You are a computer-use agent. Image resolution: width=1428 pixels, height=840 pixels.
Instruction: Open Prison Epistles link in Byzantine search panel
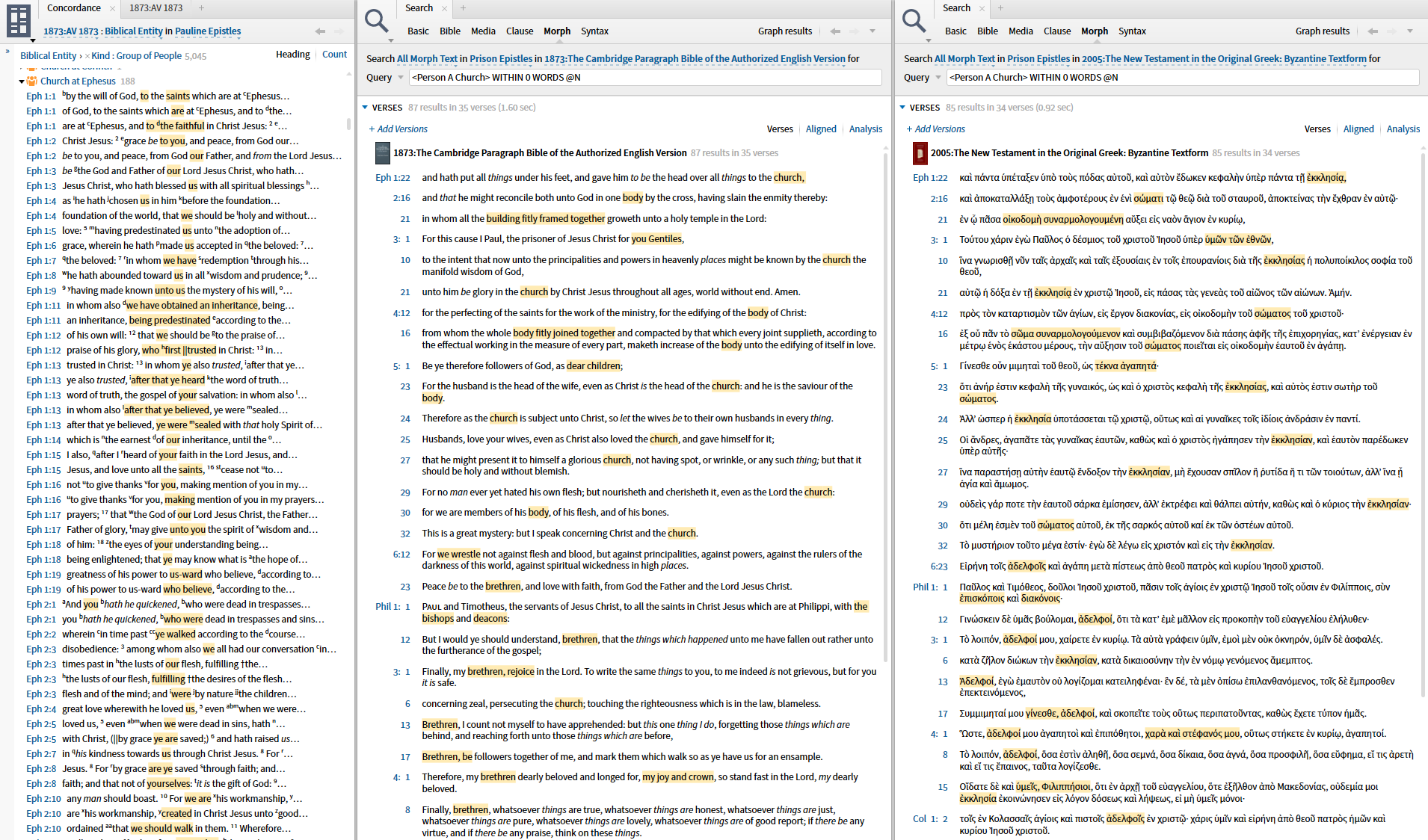(1038, 59)
